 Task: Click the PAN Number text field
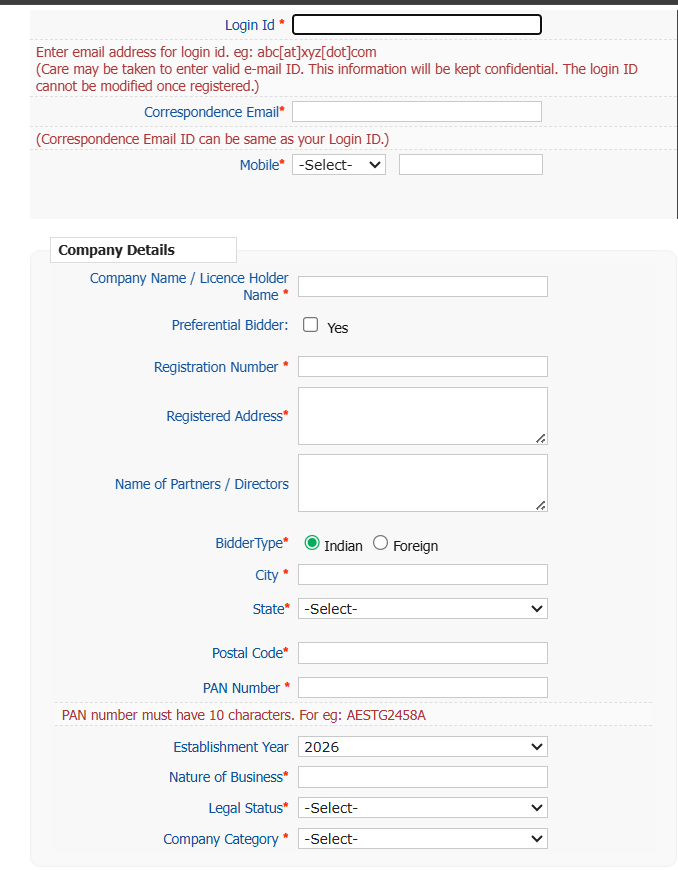click(422, 688)
